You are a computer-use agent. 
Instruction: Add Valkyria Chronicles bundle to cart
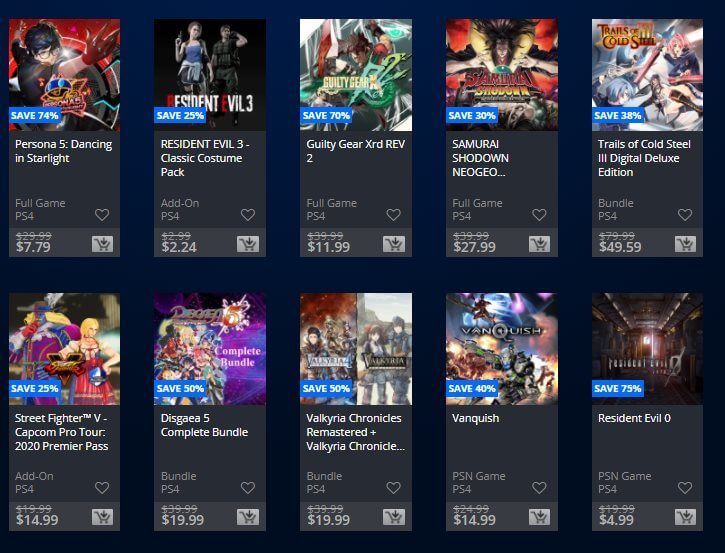tap(394, 517)
